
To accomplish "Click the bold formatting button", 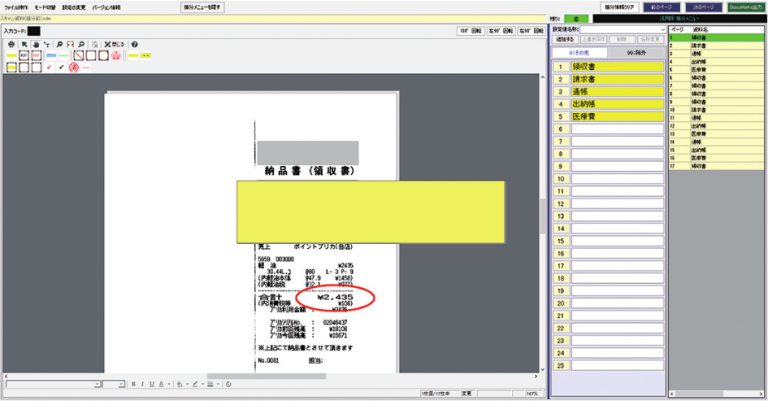I will (133, 384).
